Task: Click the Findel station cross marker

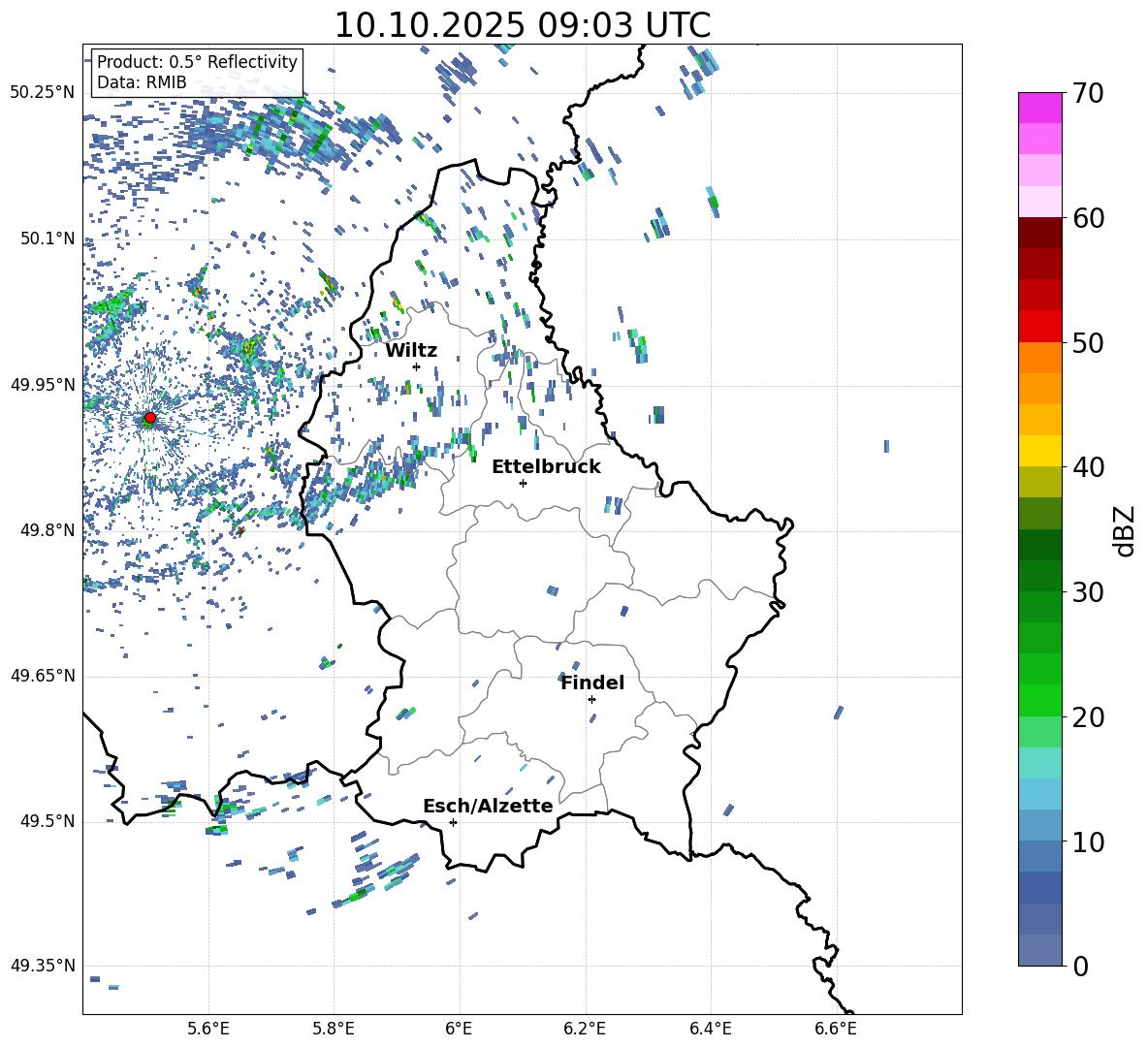Action: tap(591, 699)
